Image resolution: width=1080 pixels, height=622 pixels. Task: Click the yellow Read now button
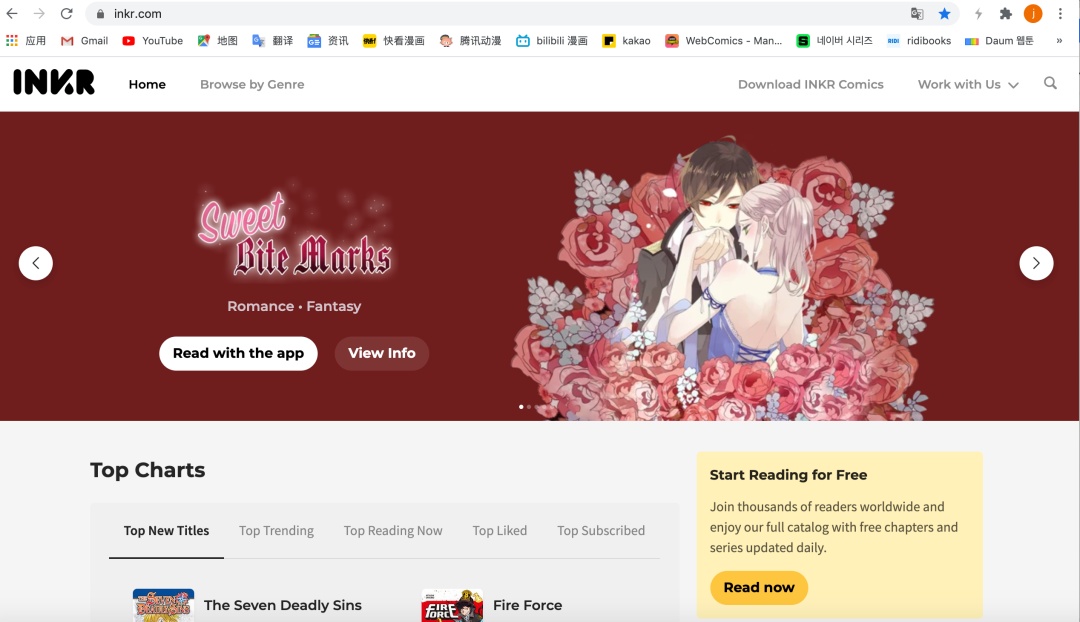758,588
